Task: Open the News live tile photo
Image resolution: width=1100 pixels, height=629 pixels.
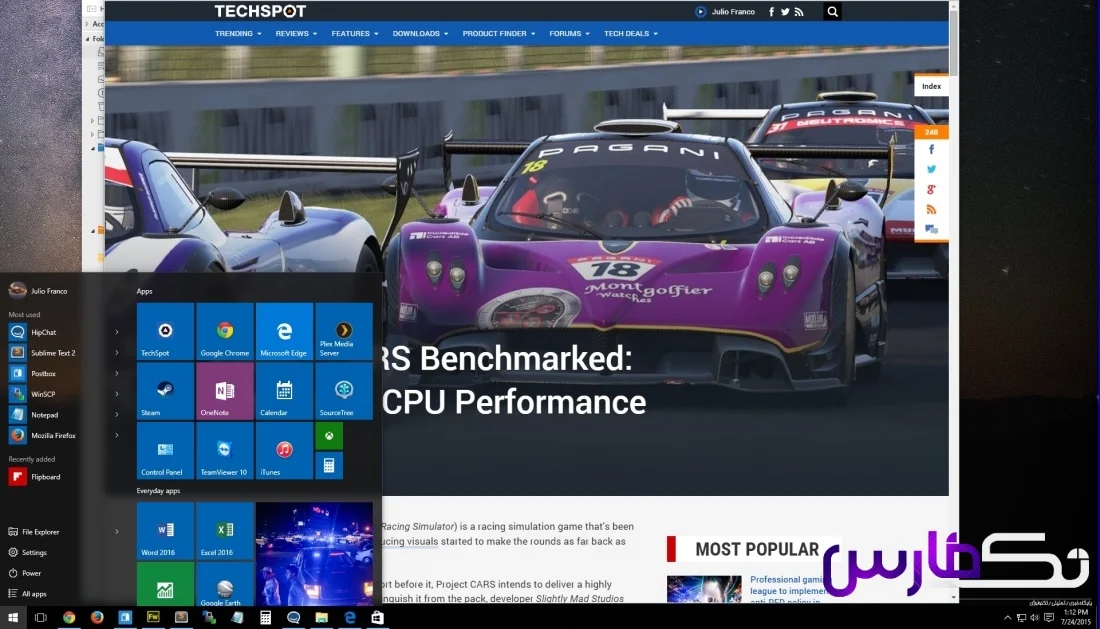Action: coord(314,554)
